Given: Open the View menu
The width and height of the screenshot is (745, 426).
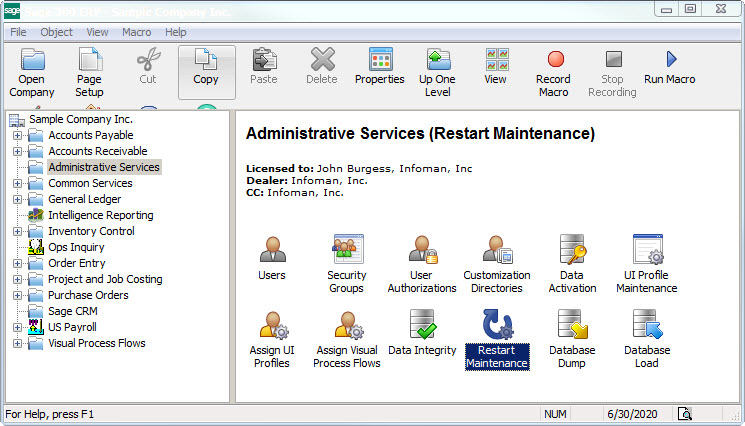Looking at the screenshot, I should (97, 32).
